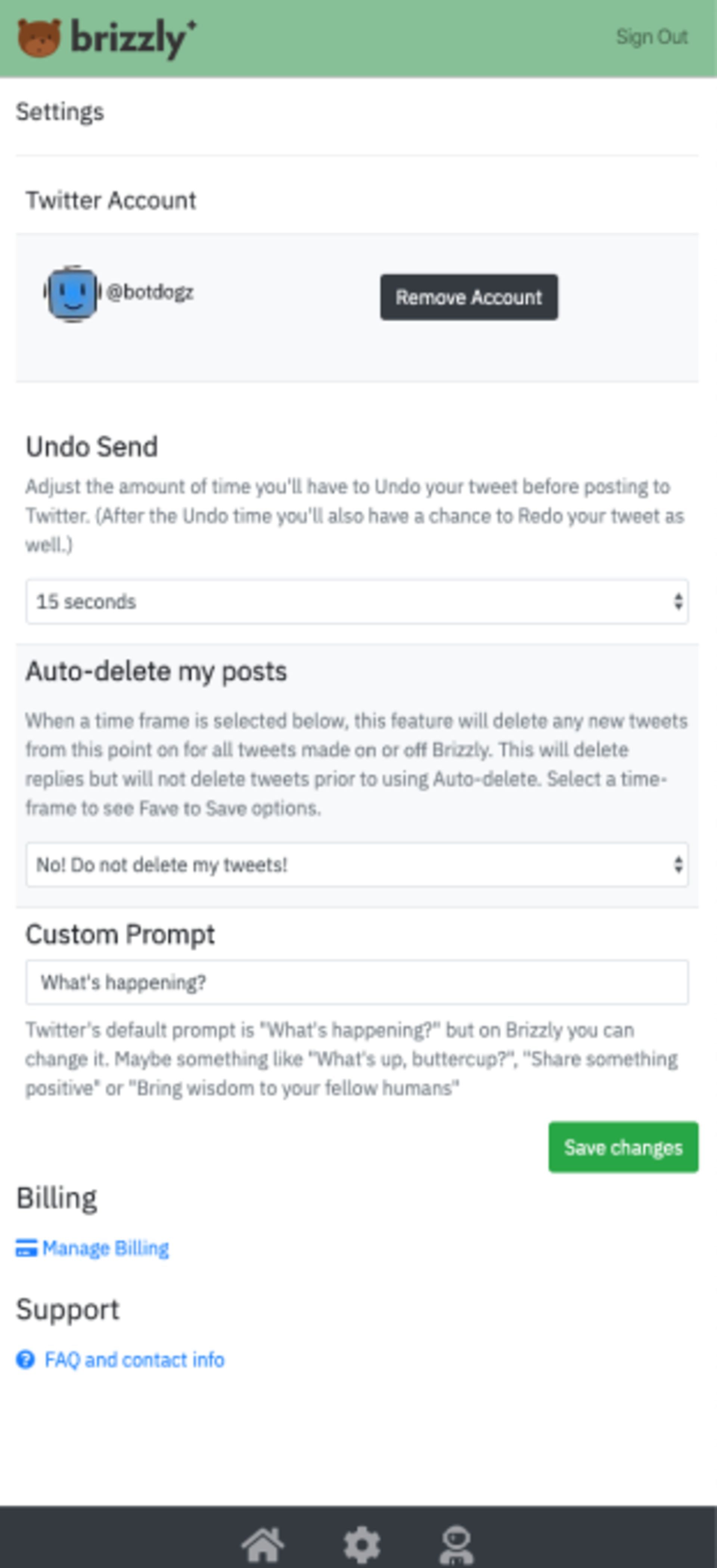The height and width of the screenshot is (1568, 717).
Task: Click the arrows on the Auto-delete select box
Action: click(678, 865)
